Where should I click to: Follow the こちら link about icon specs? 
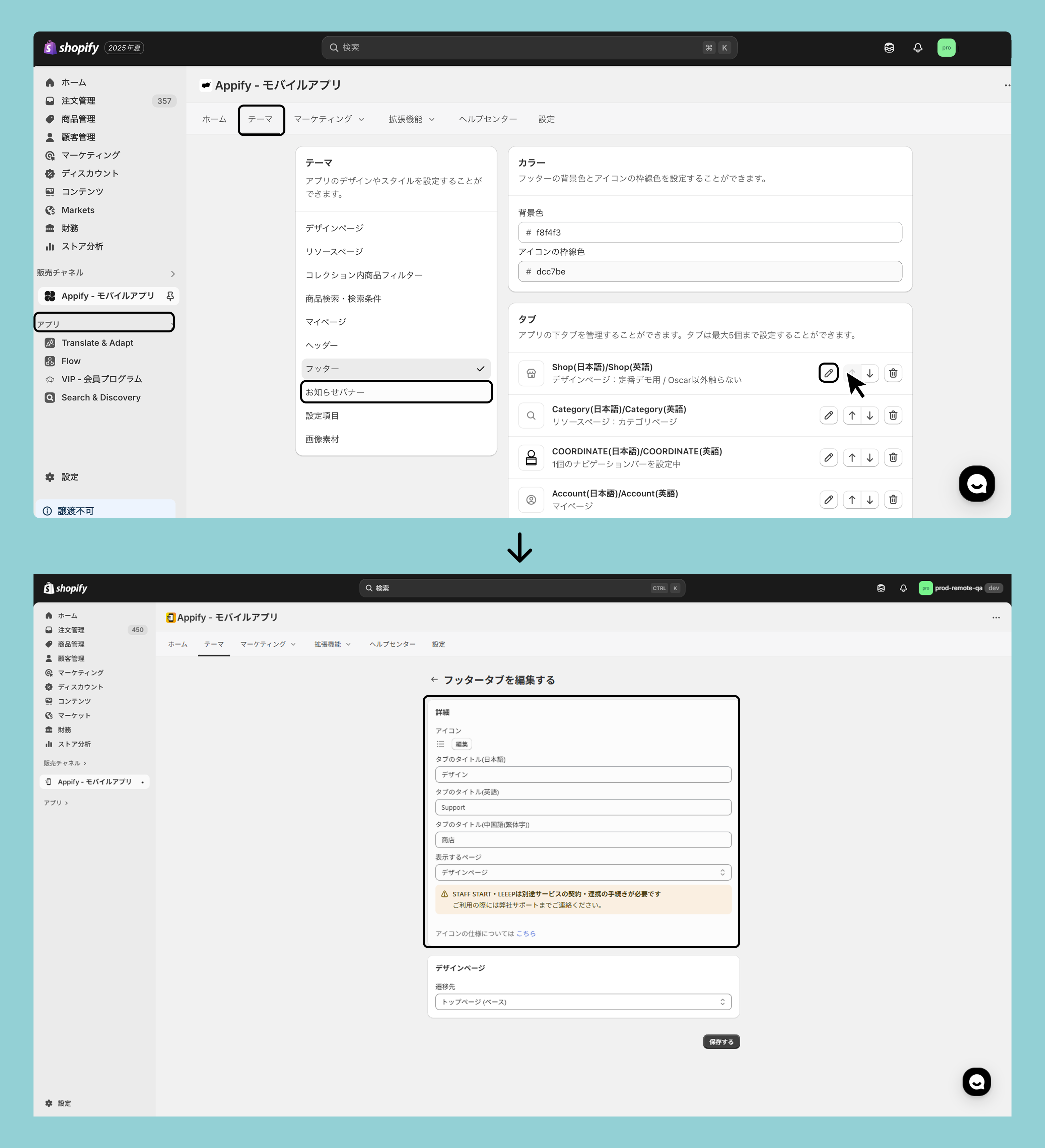pos(526,933)
